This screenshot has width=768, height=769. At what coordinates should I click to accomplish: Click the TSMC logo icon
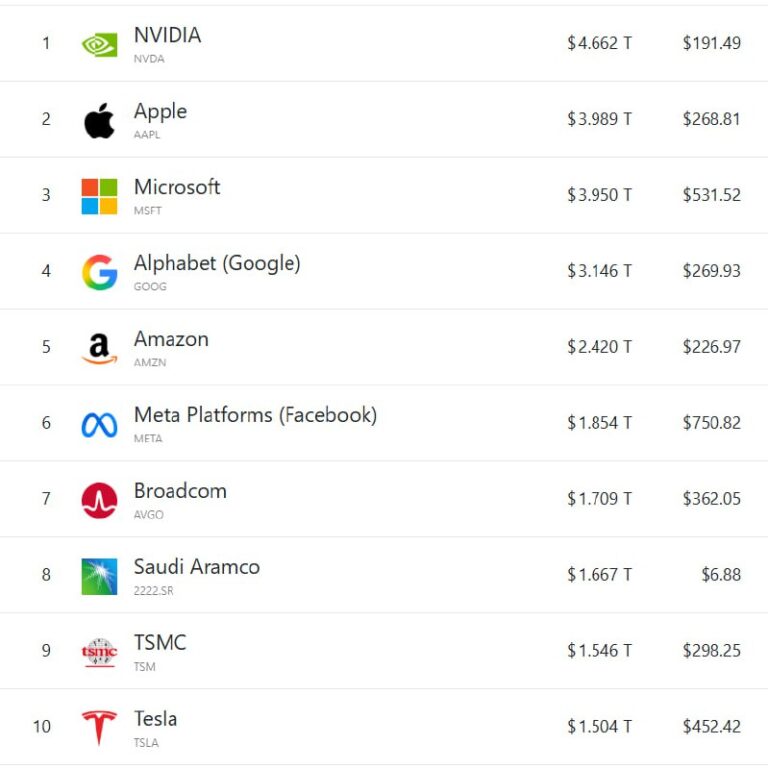tap(99, 652)
